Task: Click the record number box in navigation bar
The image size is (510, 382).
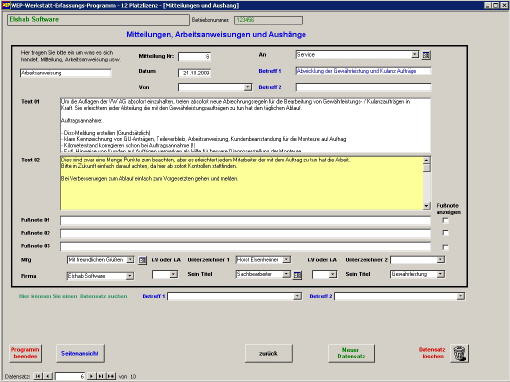Action: tap(70, 376)
